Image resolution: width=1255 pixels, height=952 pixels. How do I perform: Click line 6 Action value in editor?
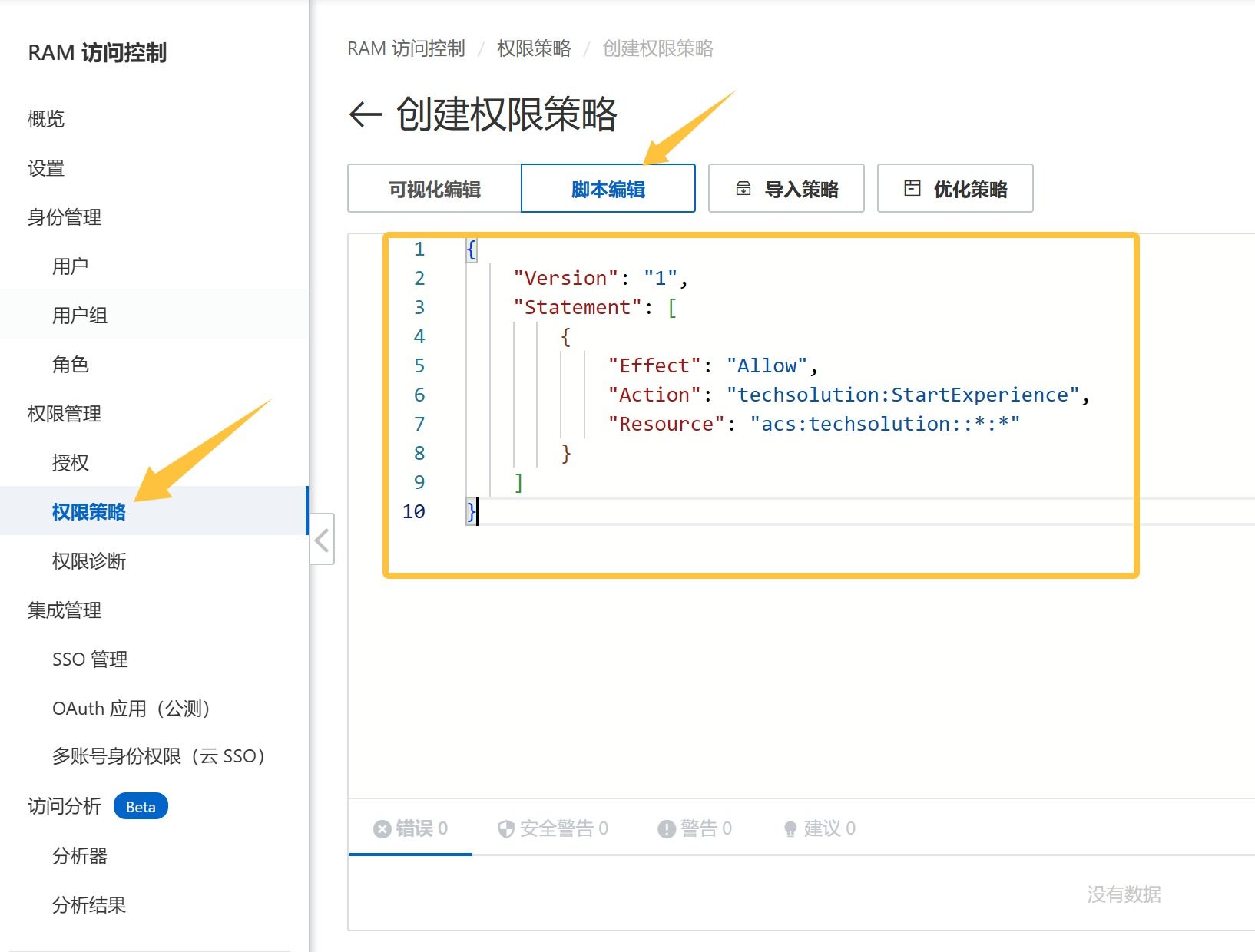pos(902,395)
